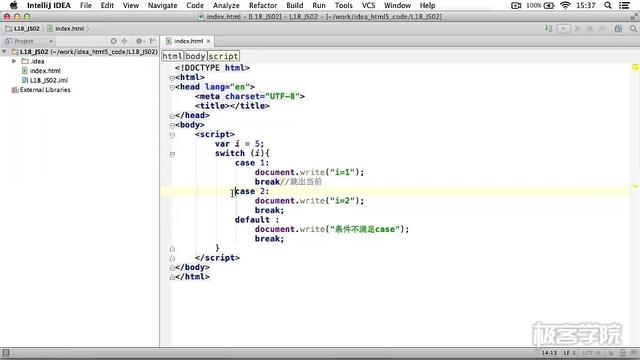Click the UTF-8 encoding in status bar

click(x=591, y=353)
